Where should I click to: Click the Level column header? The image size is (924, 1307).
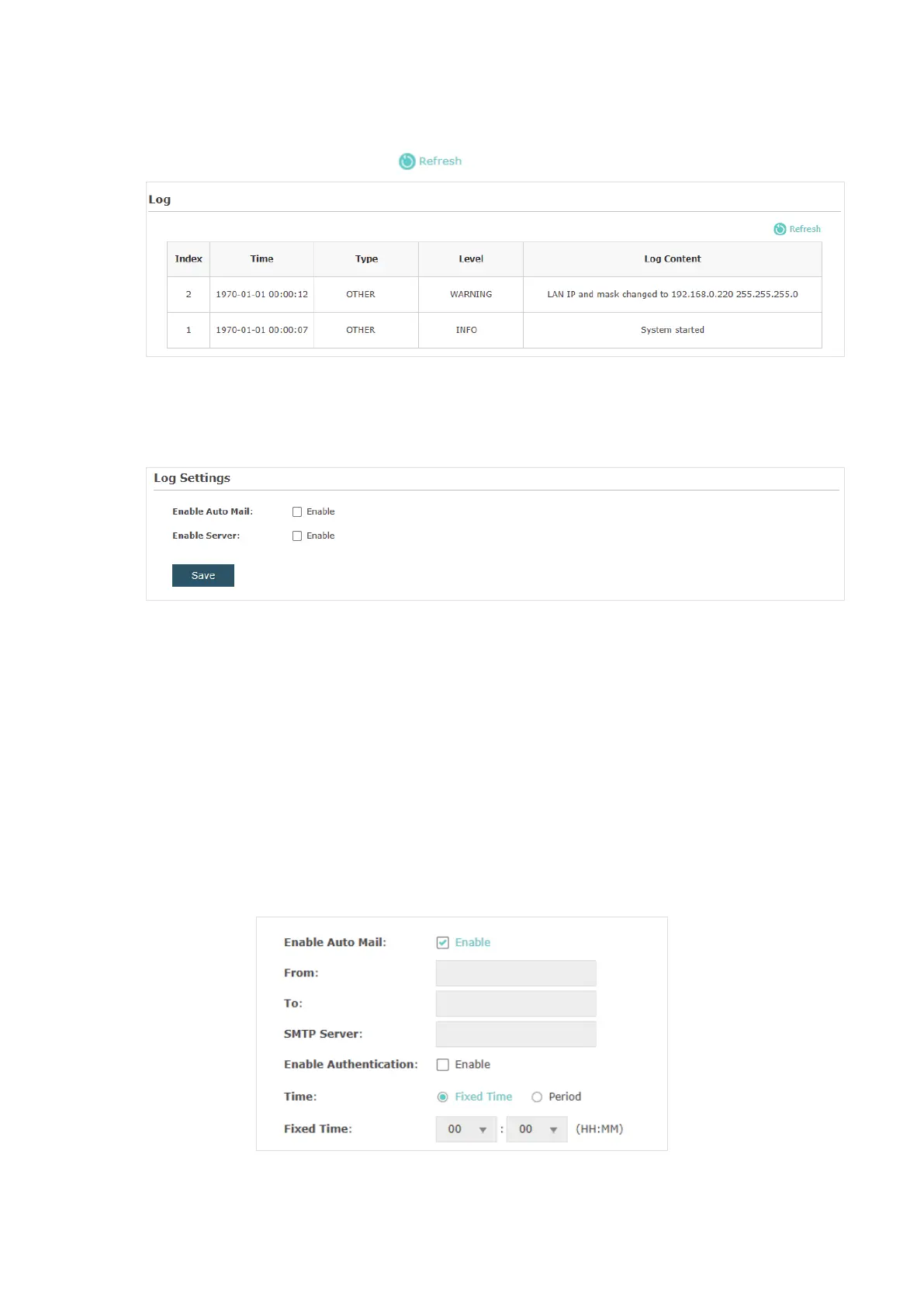pos(471,259)
